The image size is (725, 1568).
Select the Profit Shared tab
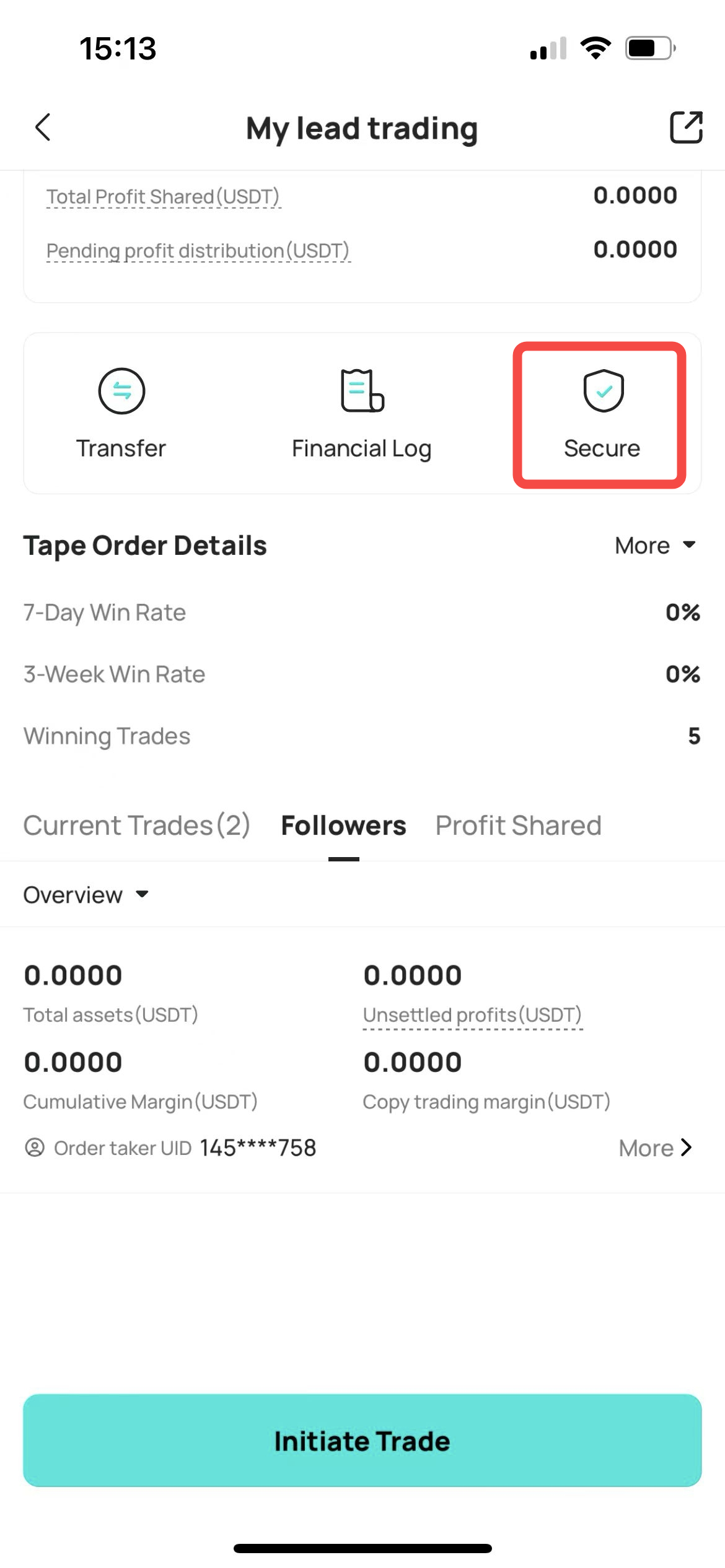click(x=518, y=825)
